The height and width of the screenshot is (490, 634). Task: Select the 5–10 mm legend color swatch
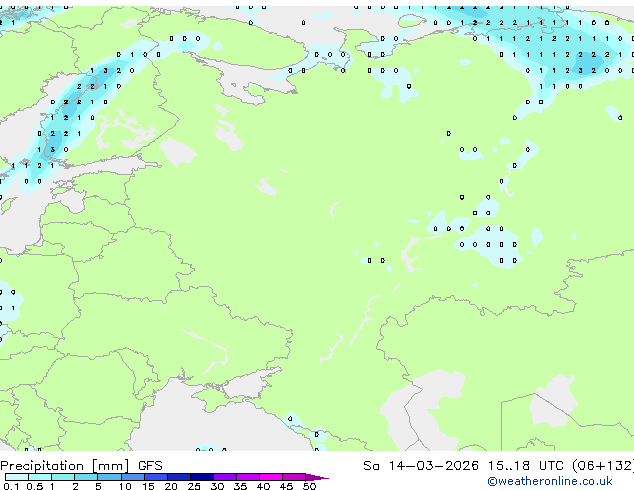coord(109,477)
